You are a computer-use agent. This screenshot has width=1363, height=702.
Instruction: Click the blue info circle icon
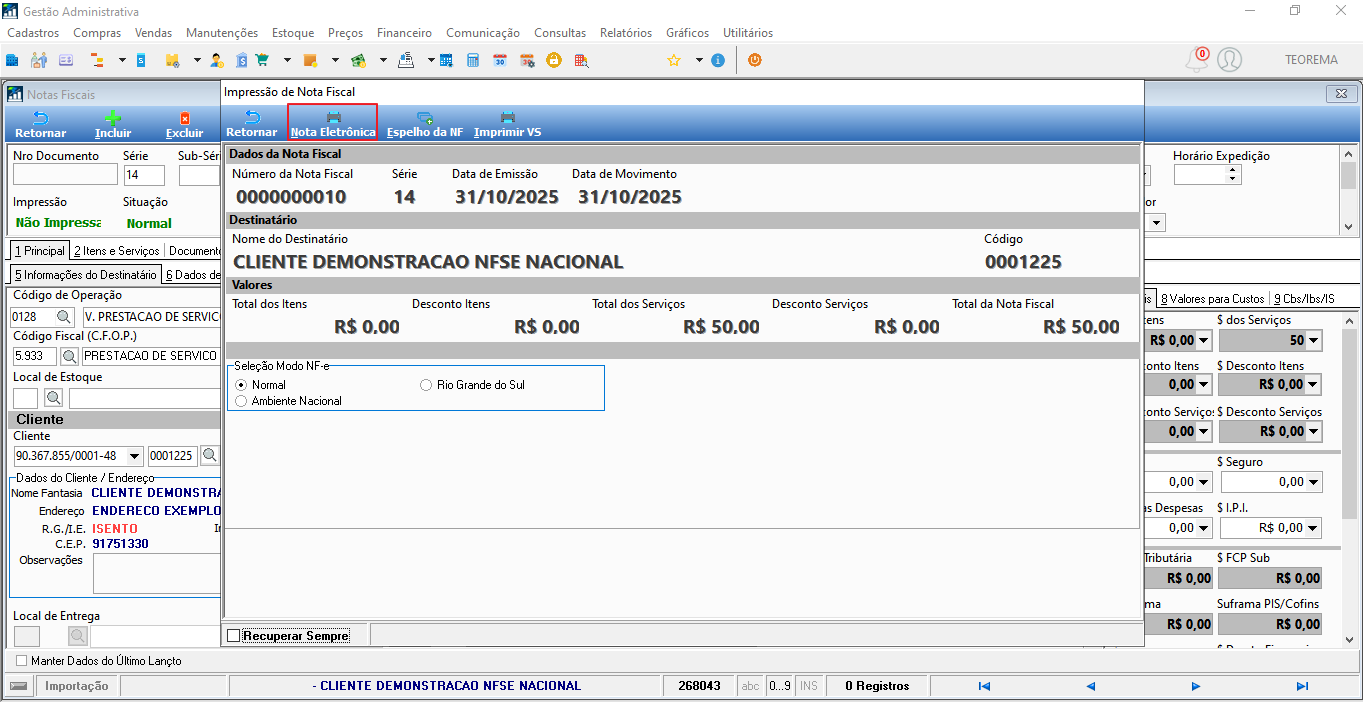click(x=718, y=60)
